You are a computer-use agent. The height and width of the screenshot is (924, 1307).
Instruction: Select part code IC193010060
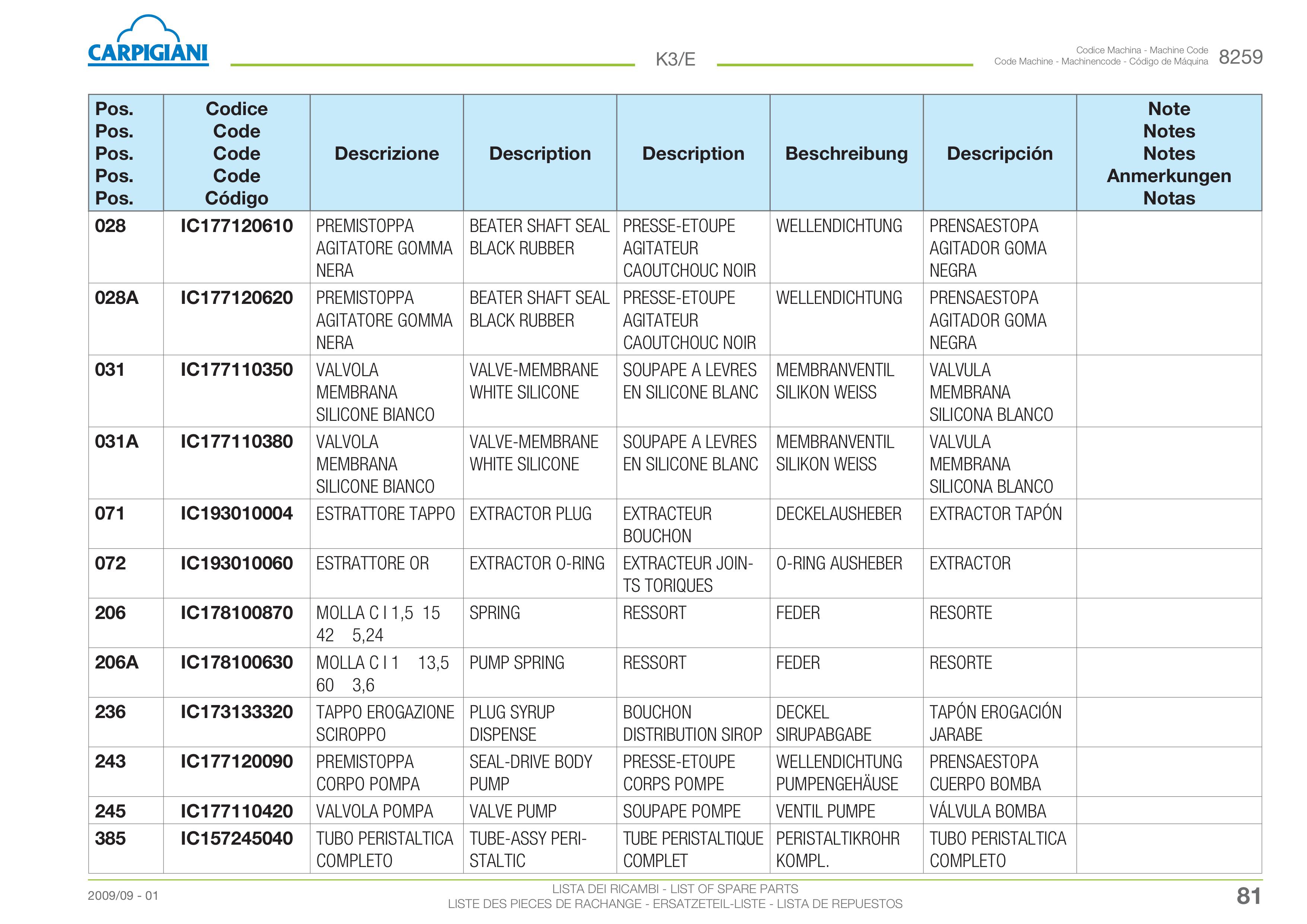click(x=236, y=563)
